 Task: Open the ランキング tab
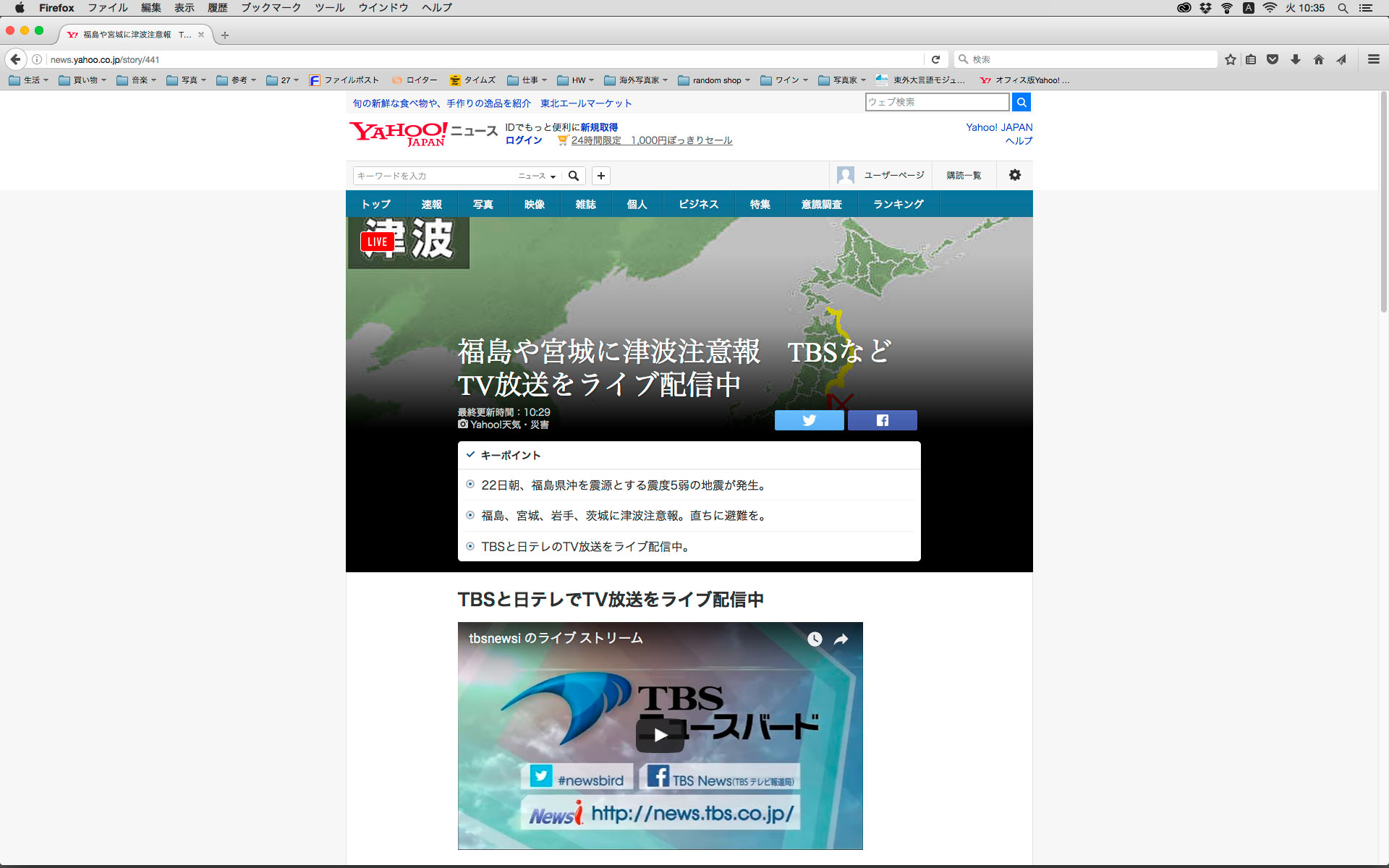pyautogui.click(x=898, y=205)
